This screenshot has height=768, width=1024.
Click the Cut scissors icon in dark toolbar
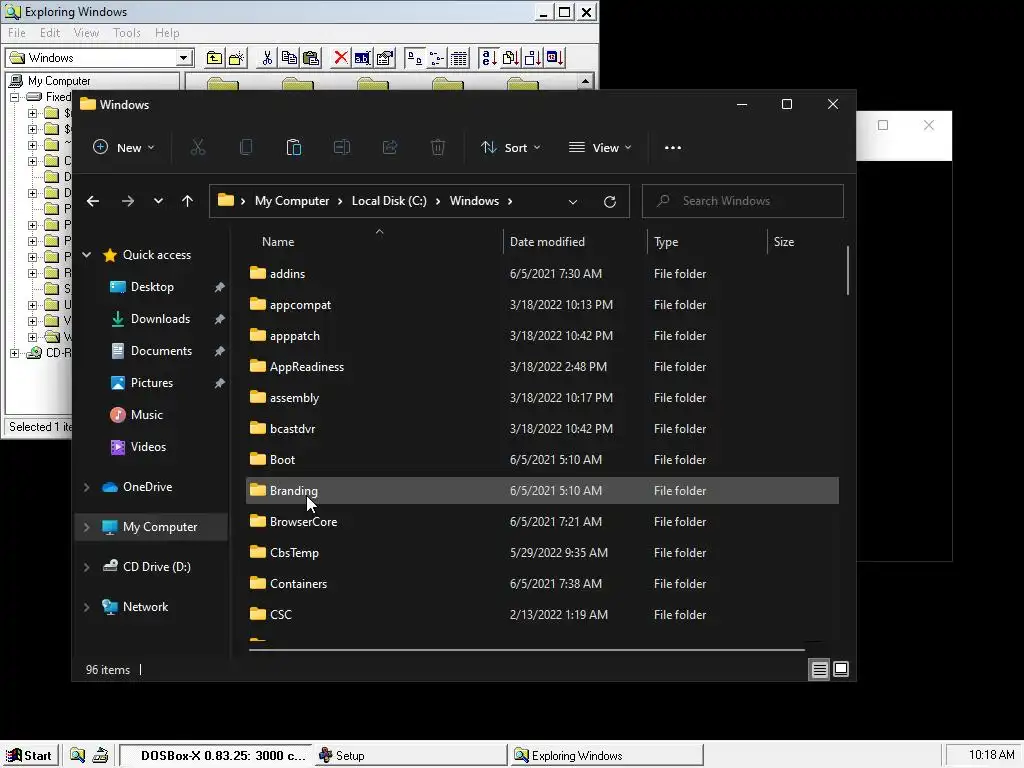(x=198, y=148)
